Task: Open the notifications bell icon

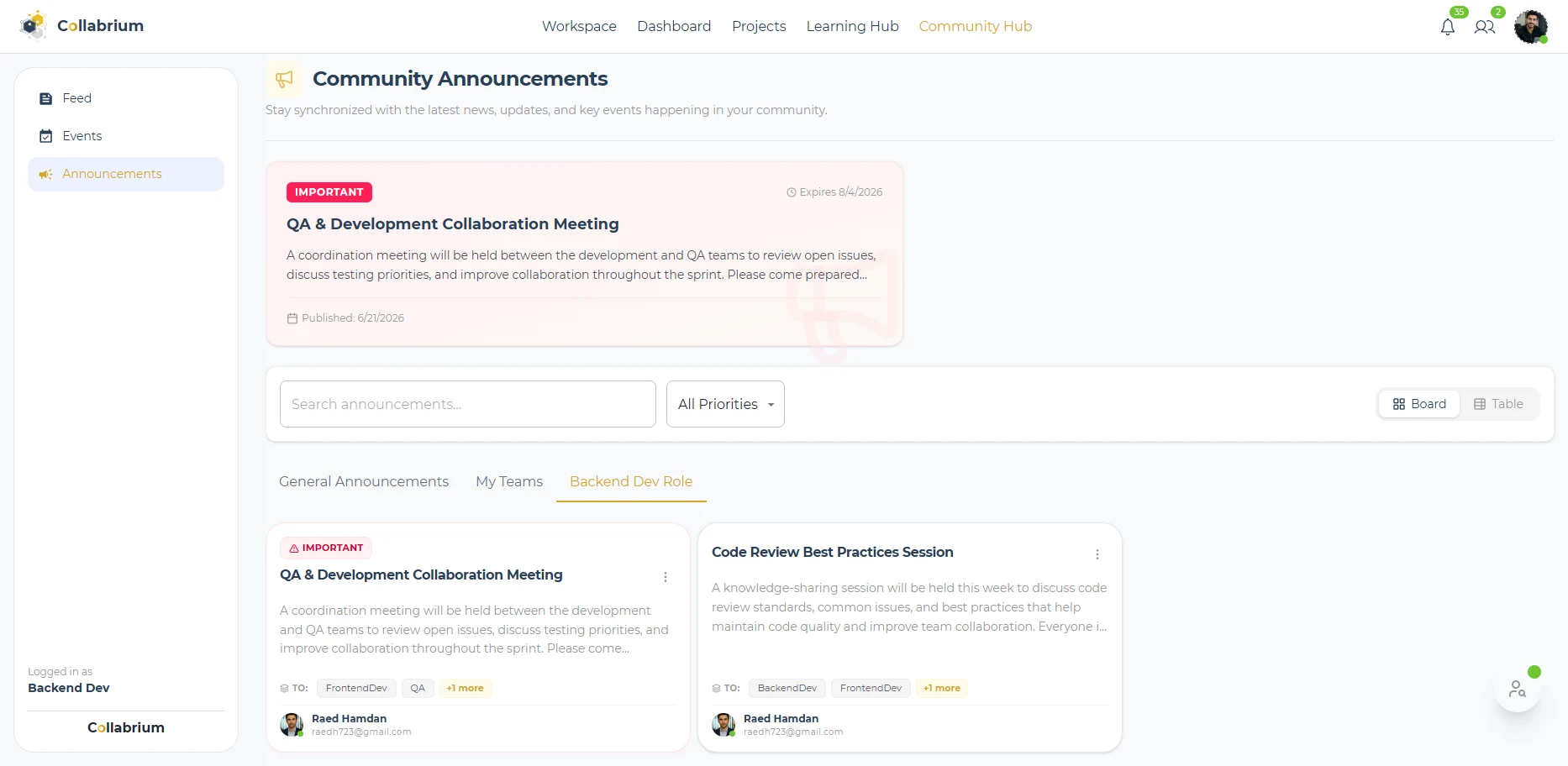Action: click(1447, 27)
